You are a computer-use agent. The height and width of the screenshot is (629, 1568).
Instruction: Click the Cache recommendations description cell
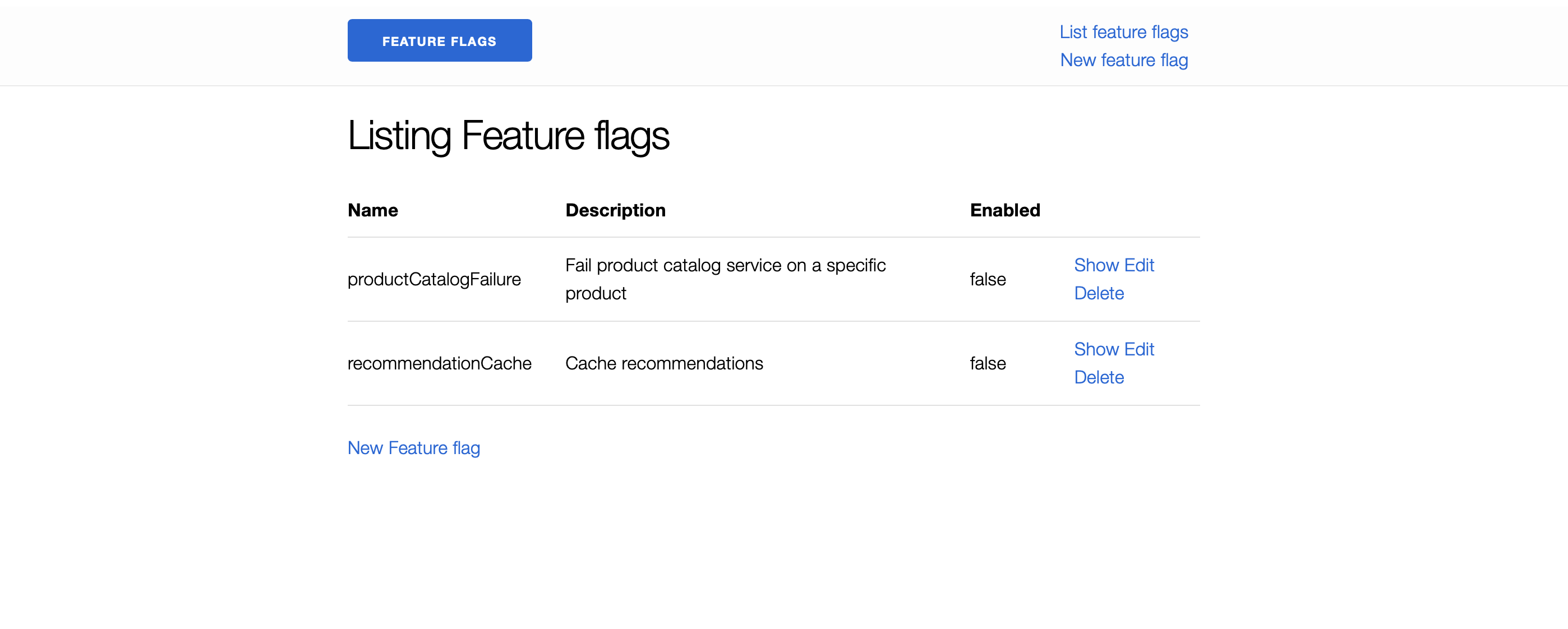[664, 363]
